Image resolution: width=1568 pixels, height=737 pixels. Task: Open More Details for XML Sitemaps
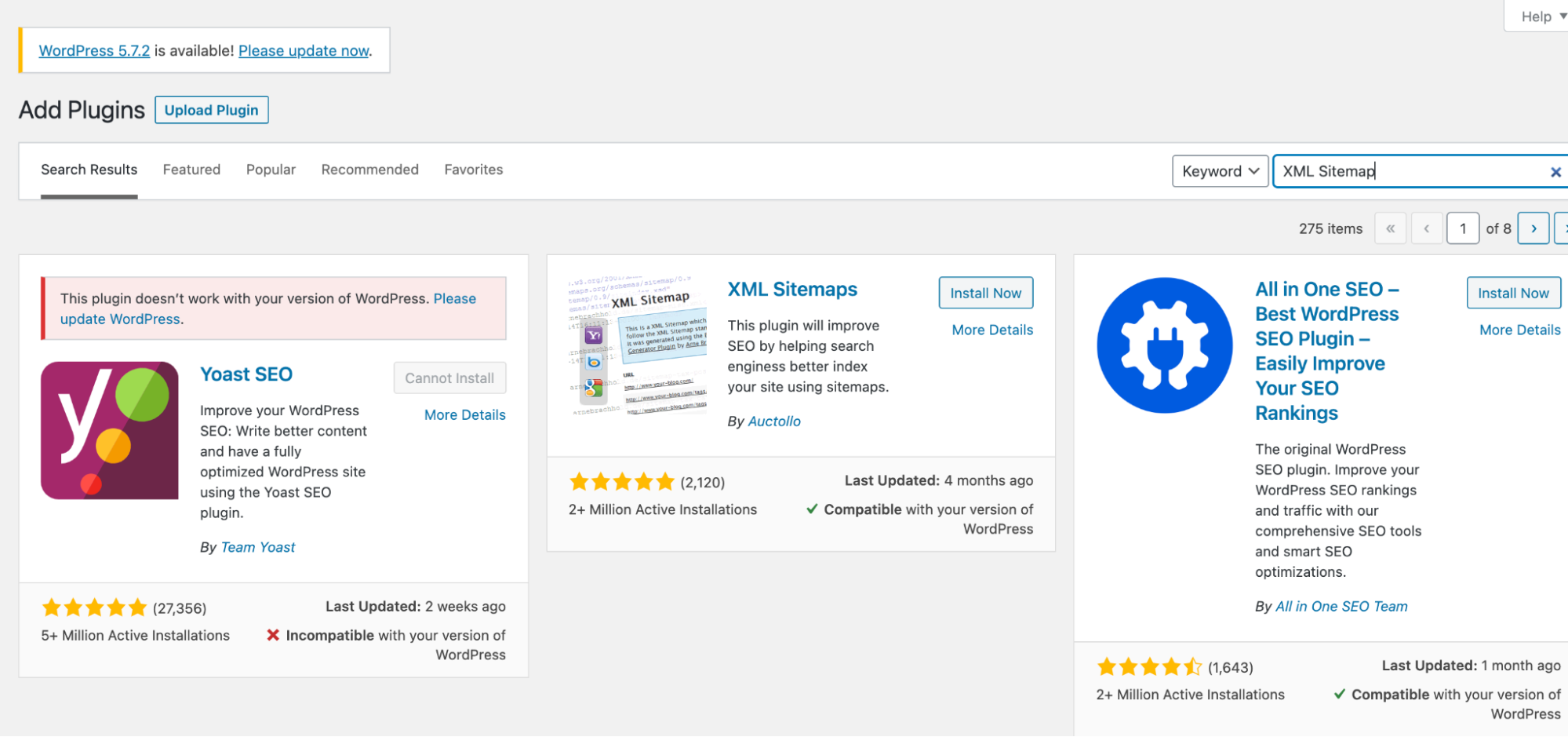click(992, 330)
